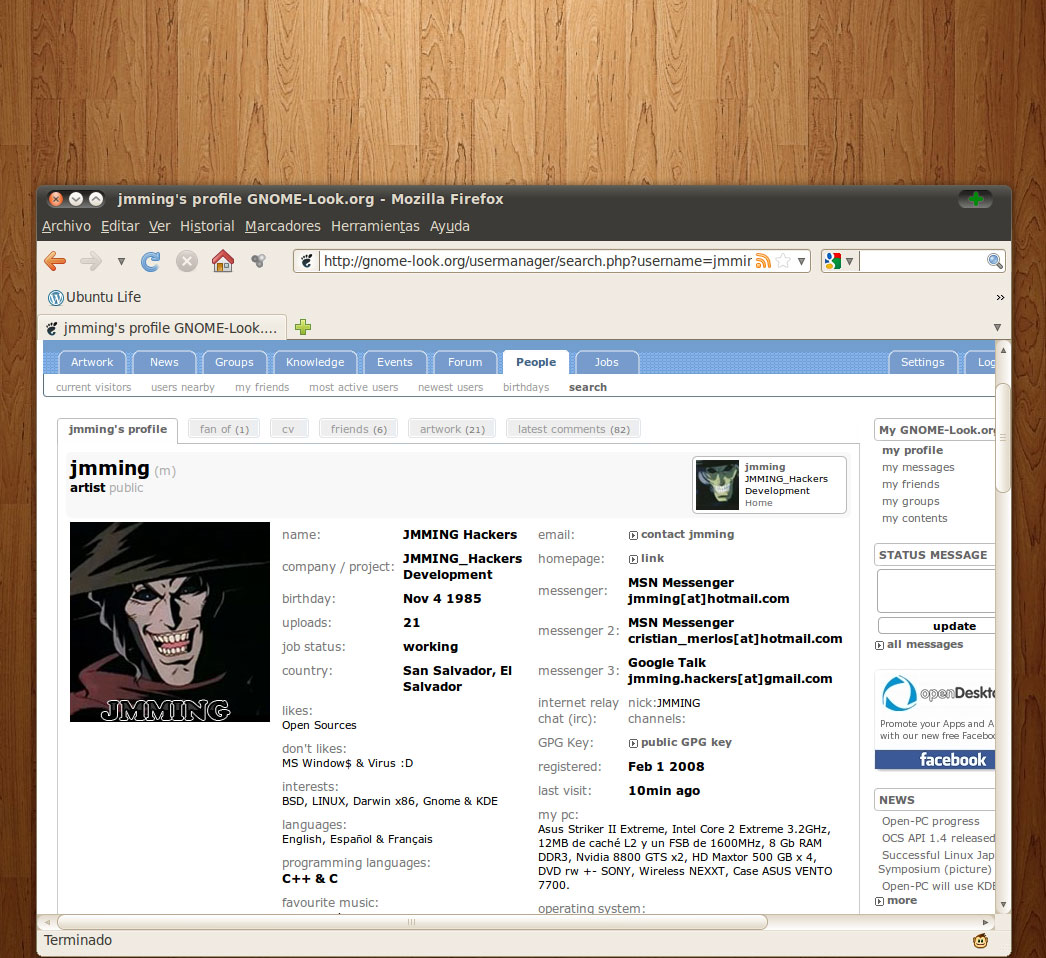Open the address bar history dropdown

click(x=801, y=262)
